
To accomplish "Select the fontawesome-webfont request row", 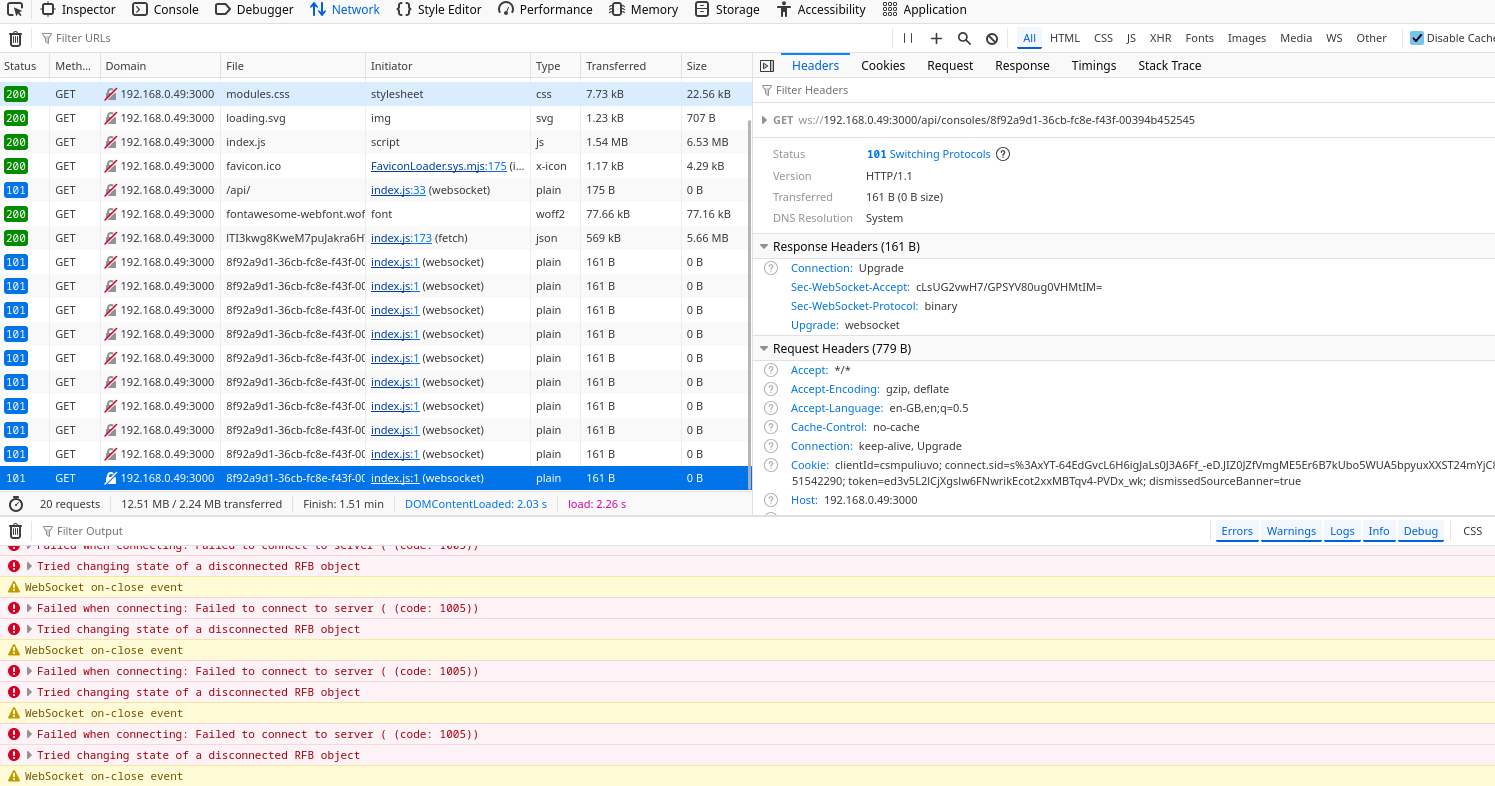I will 374,214.
